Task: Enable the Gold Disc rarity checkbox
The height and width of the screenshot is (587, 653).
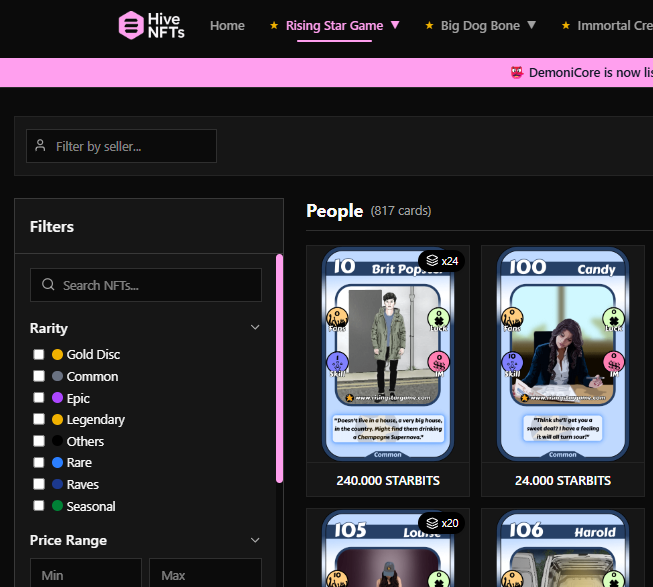Action: pos(39,355)
